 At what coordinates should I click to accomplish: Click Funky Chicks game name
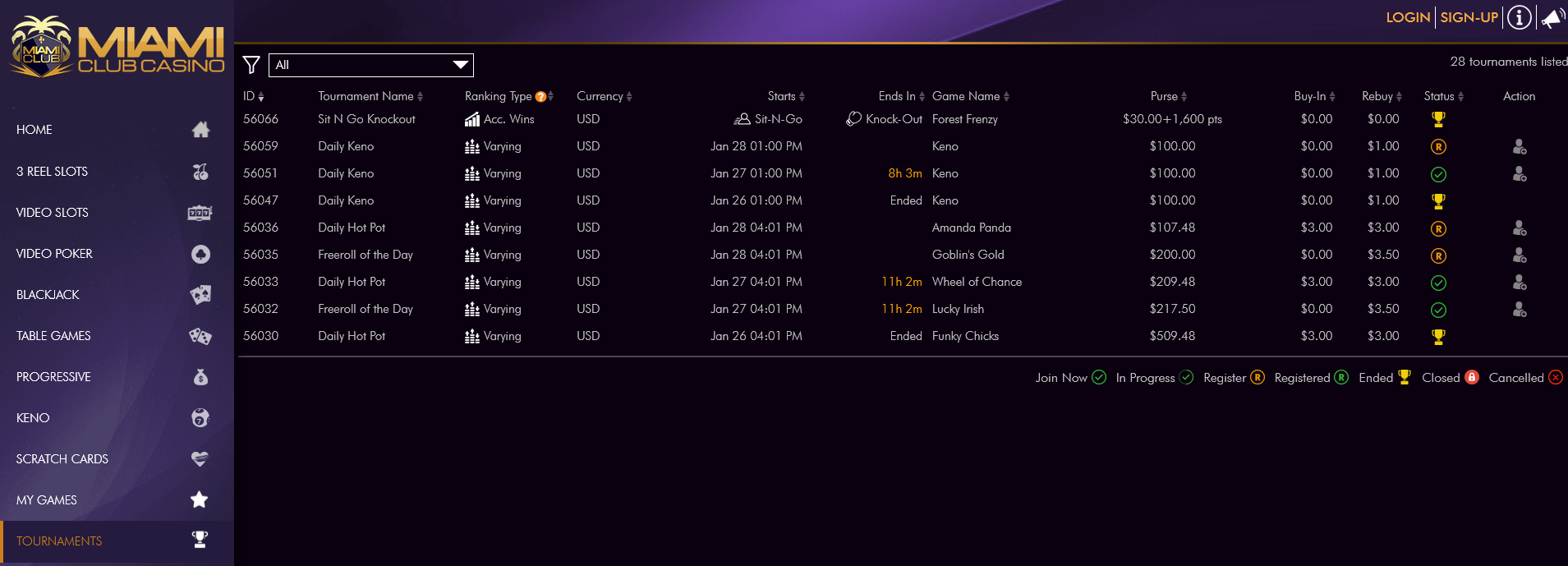(965, 336)
